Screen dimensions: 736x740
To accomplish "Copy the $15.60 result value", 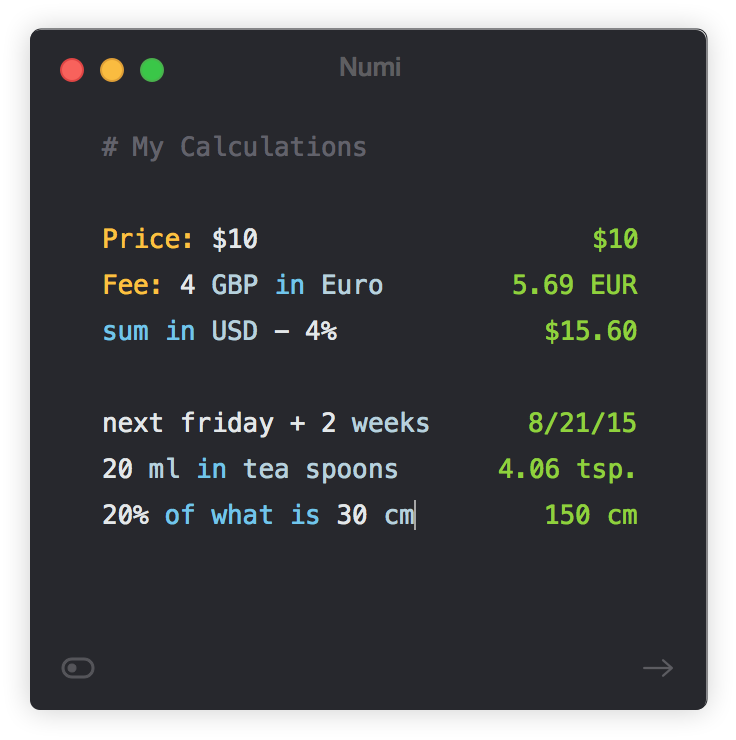I will (591, 330).
